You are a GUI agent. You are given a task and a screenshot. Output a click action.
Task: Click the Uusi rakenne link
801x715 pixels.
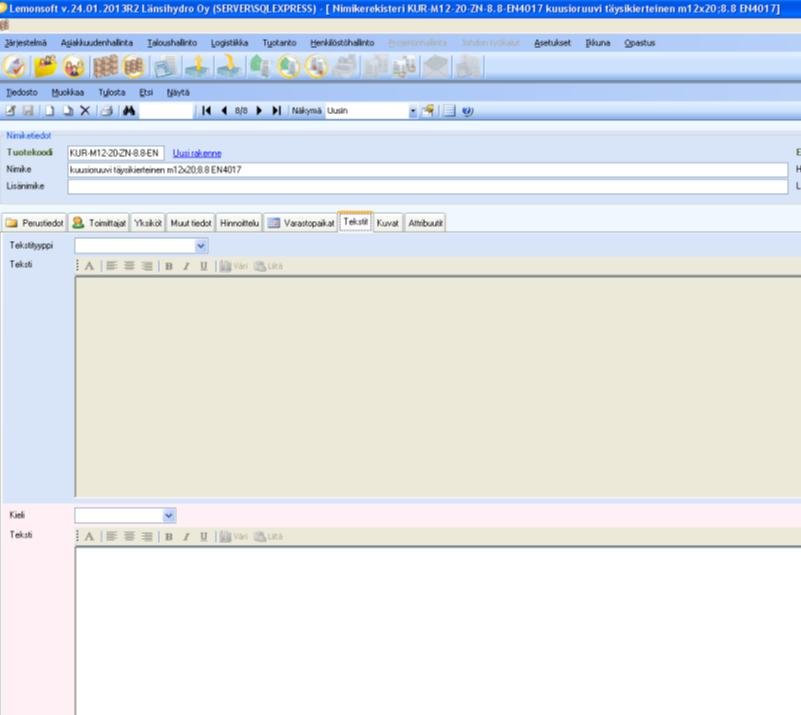(197, 153)
